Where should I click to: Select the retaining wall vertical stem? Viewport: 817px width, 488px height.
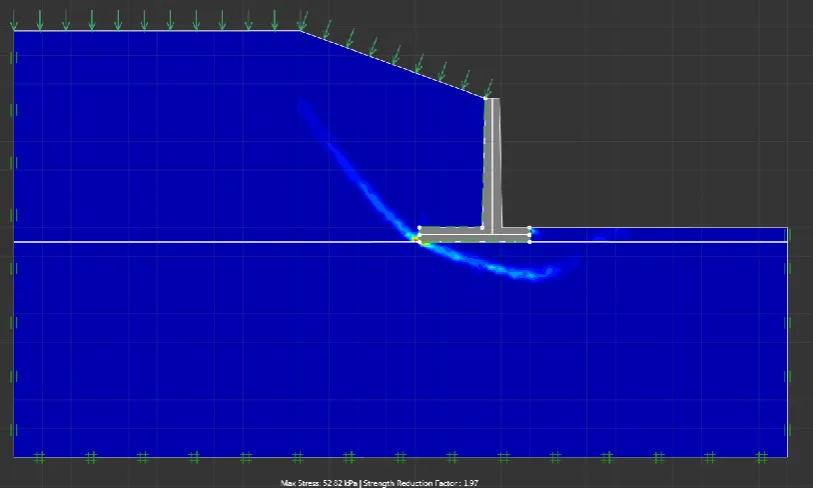pos(492,162)
